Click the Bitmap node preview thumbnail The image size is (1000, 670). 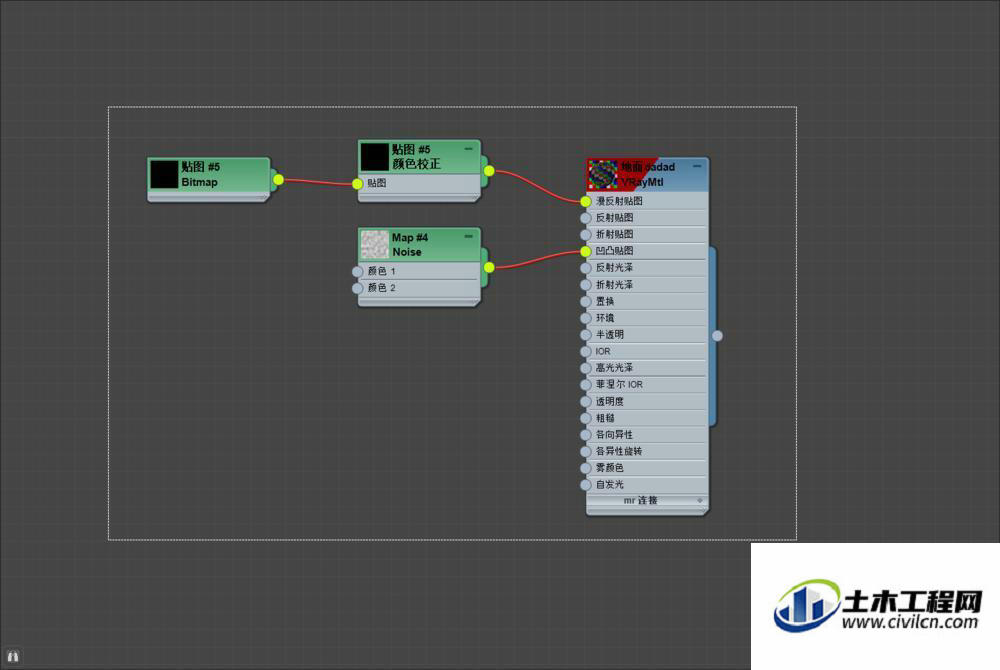pos(164,174)
